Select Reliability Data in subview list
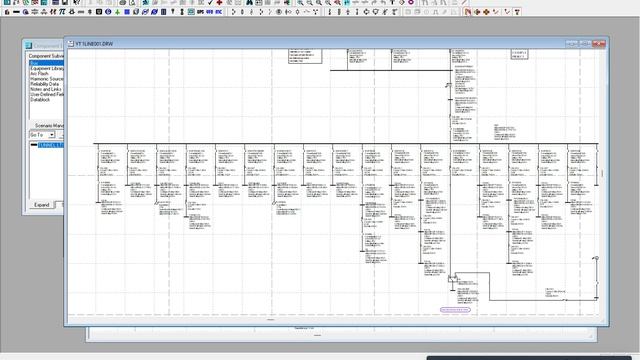The width and height of the screenshot is (640, 360). pyautogui.click(x=44, y=84)
